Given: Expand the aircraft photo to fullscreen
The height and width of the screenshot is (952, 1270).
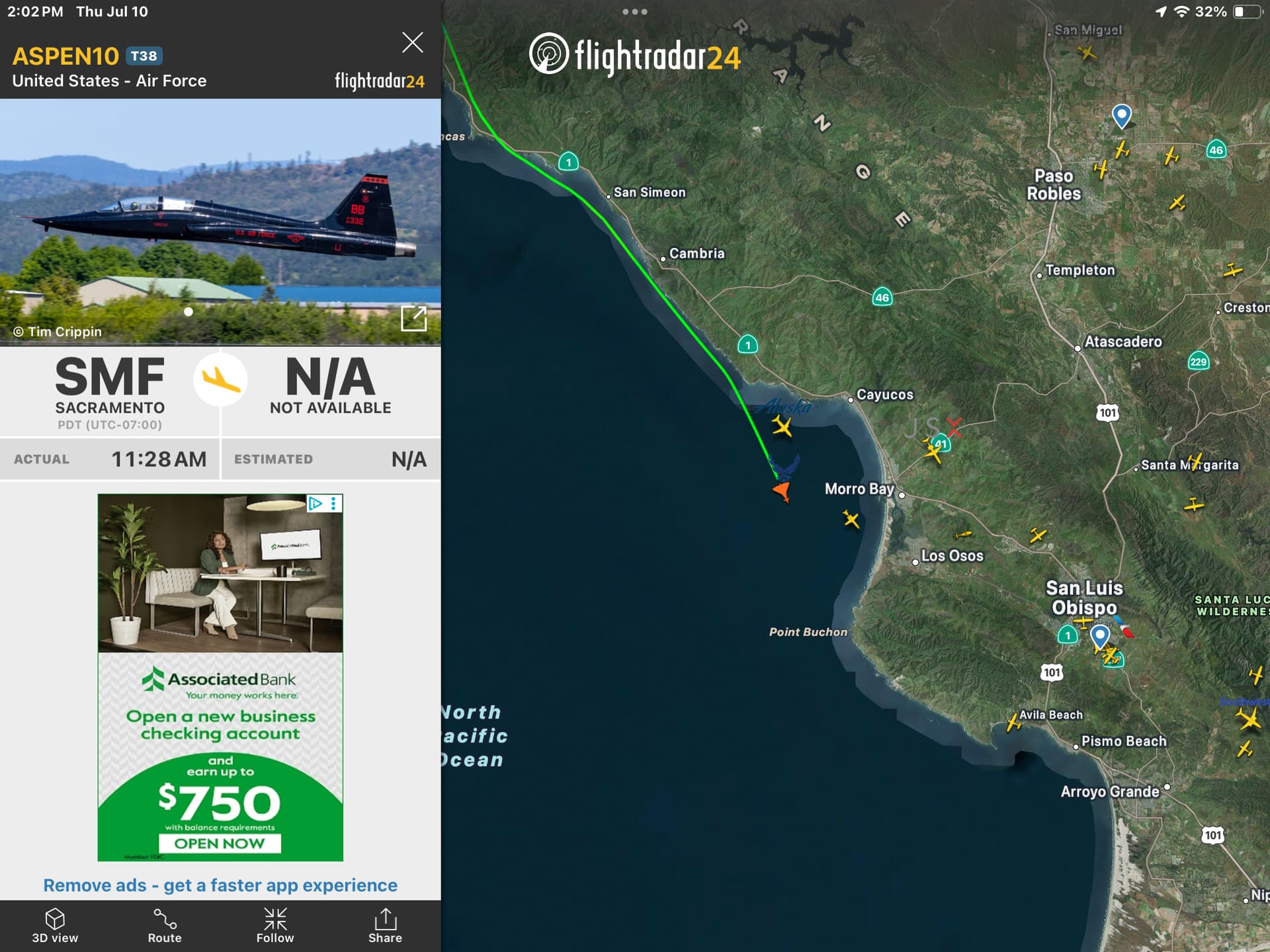Looking at the screenshot, I should pos(414,319).
